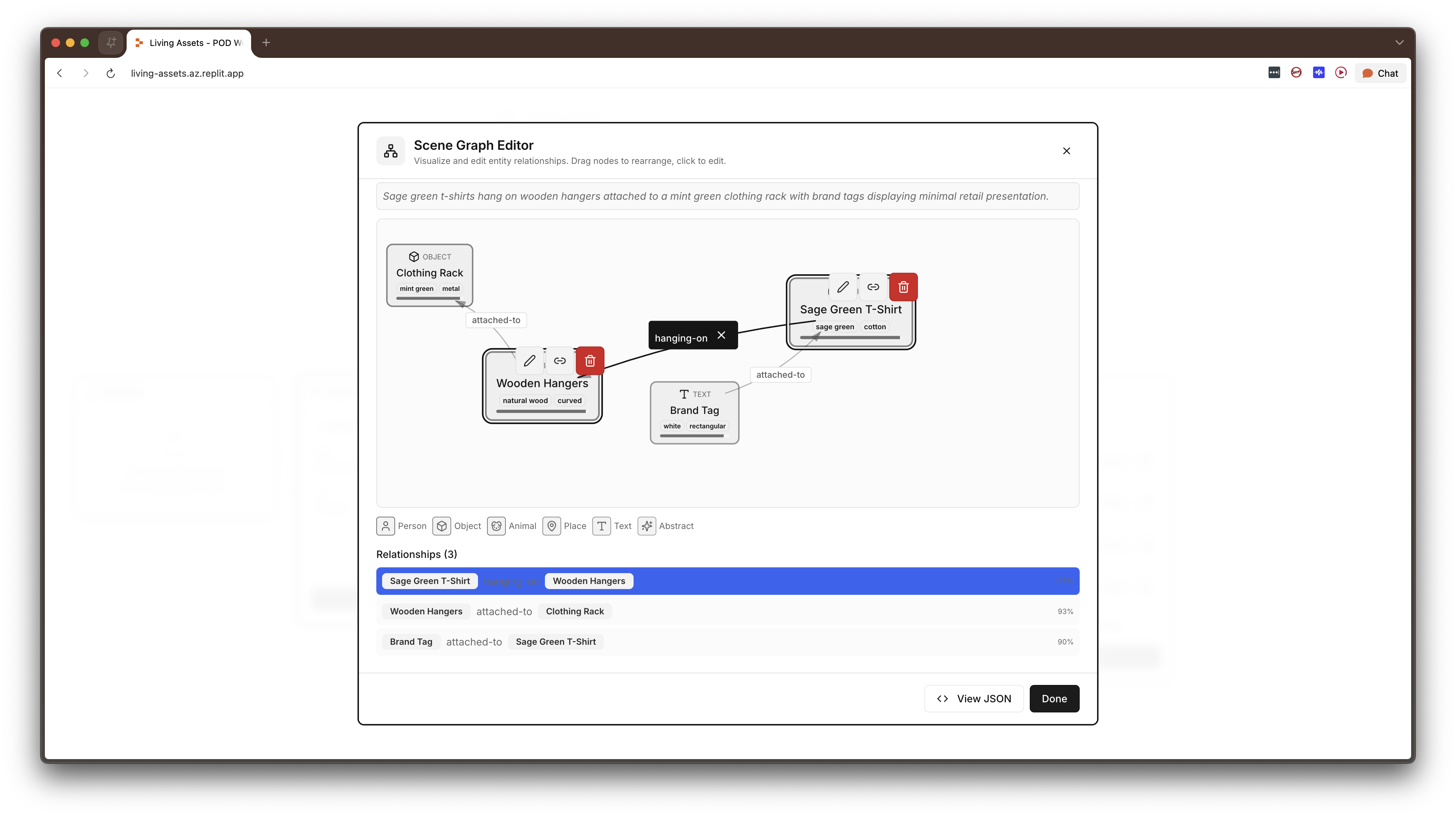Click the natural wood attribute tag
Viewport: 1456px width, 817px height.
(525, 401)
